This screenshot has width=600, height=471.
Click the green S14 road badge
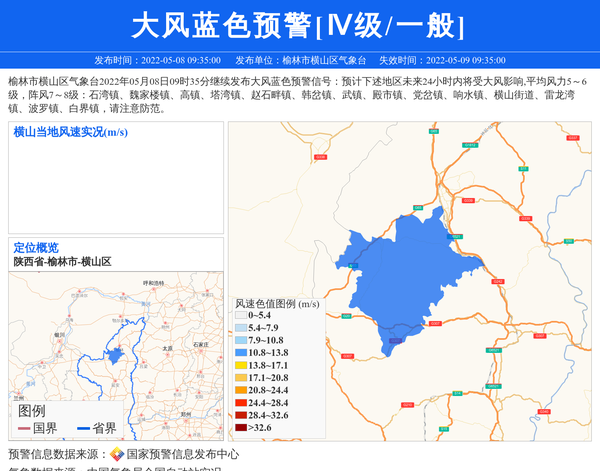coord(457,393)
